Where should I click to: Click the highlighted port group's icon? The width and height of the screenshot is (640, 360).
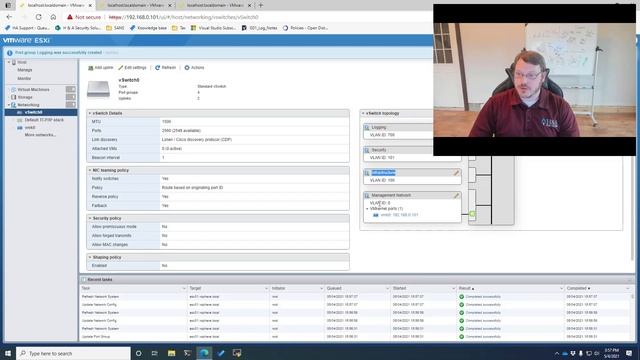click(367, 173)
